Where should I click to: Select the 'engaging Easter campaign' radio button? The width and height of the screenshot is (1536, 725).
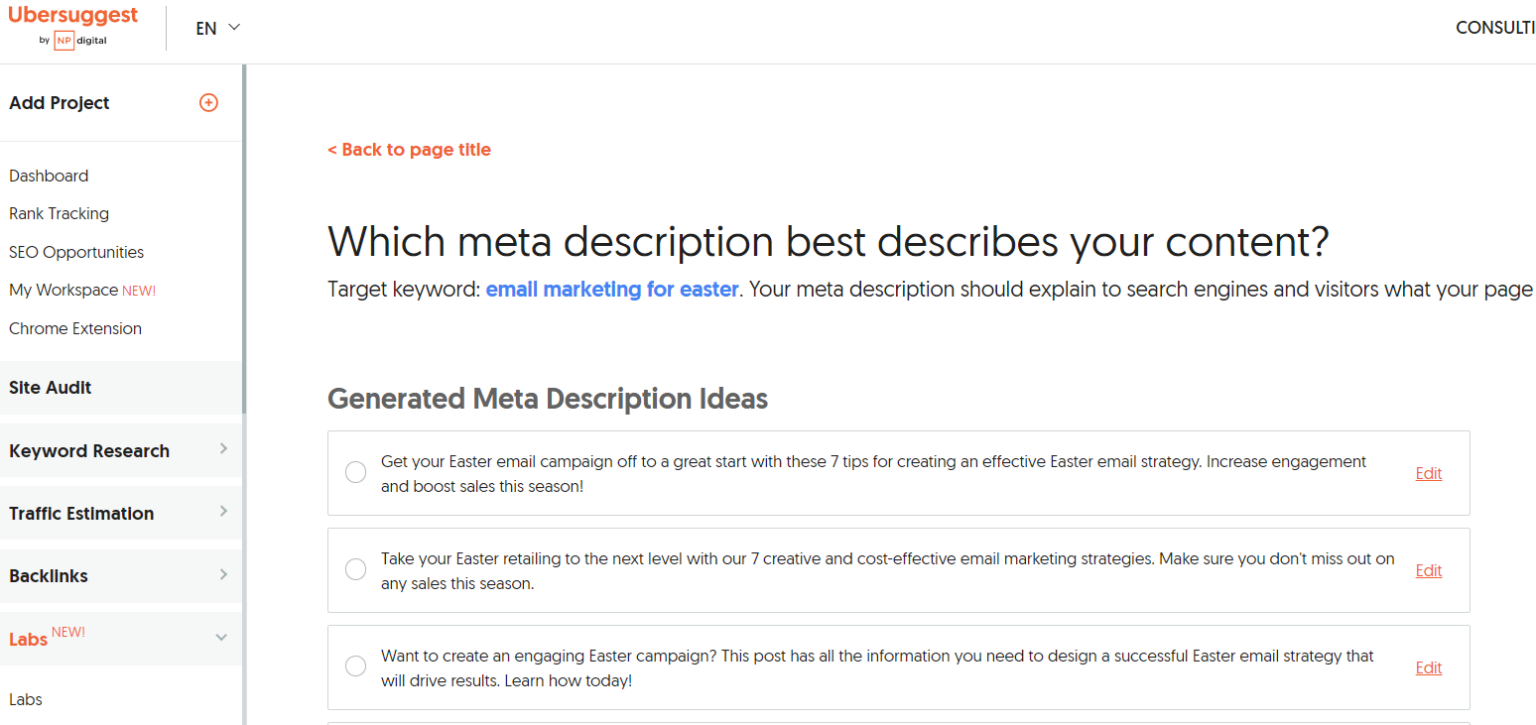tap(356, 667)
